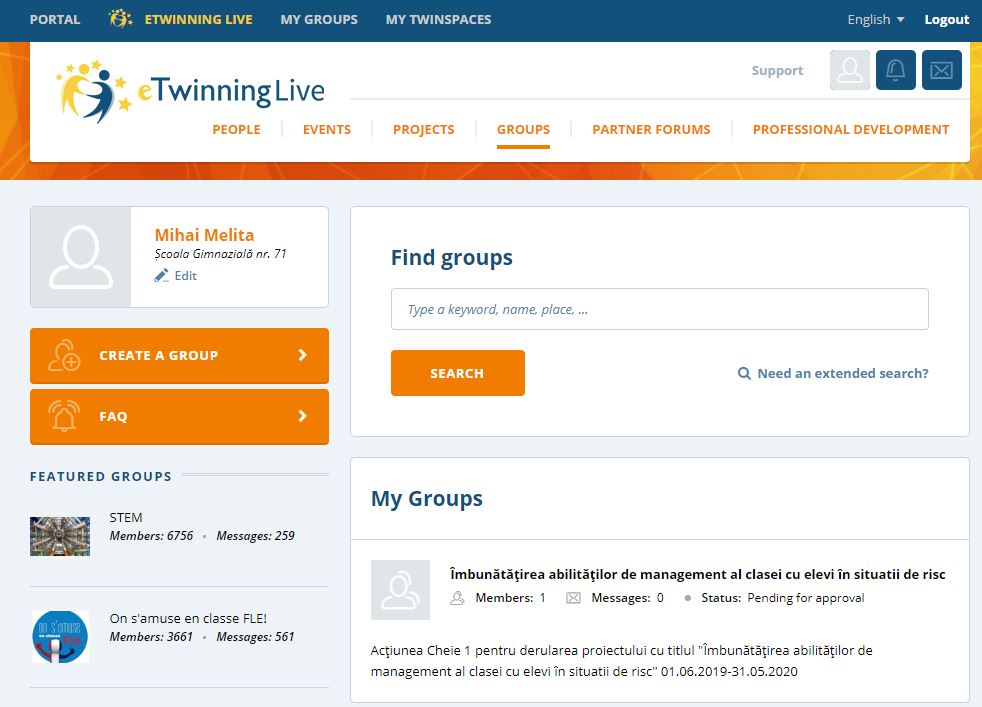
Task: Open the user profile avatar icon in header
Action: click(850, 70)
